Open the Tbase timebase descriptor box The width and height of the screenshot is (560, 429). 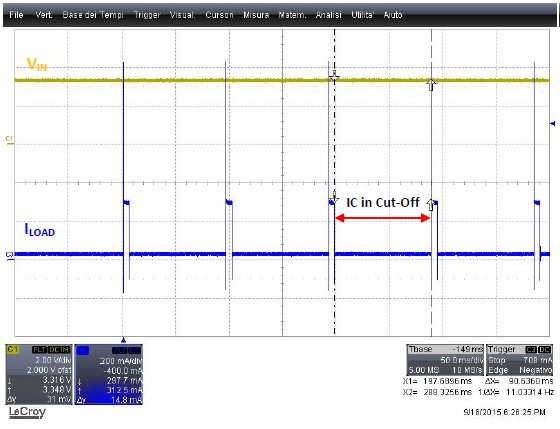point(445,360)
